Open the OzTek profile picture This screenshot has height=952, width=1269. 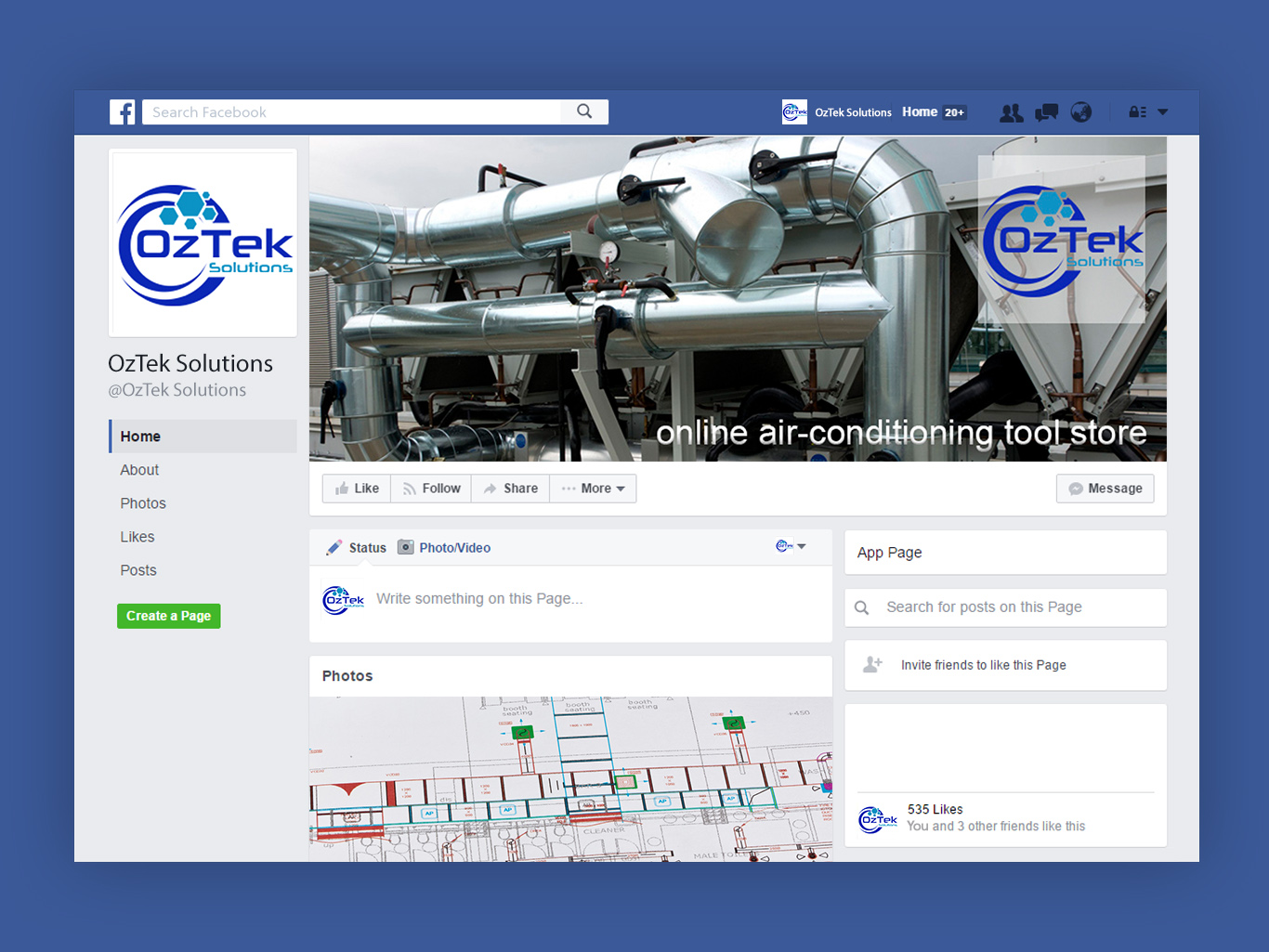click(203, 243)
